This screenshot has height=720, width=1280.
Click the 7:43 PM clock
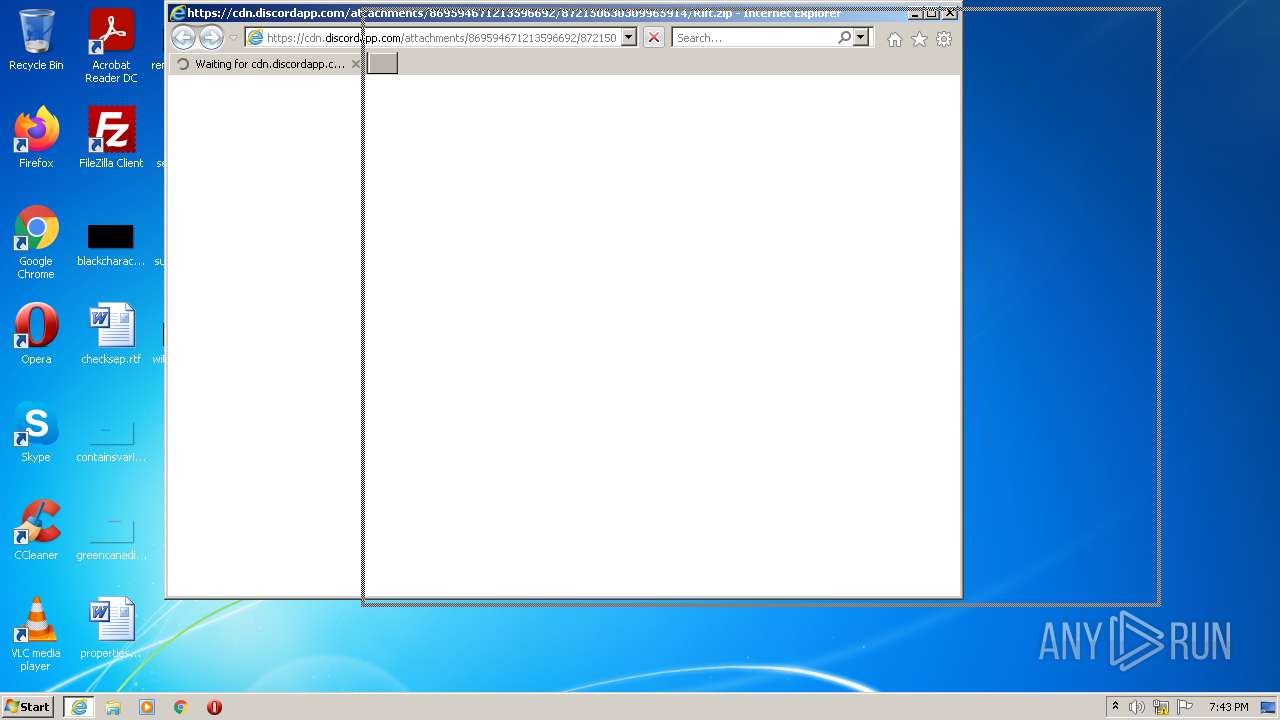pyautogui.click(x=1228, y=707)
